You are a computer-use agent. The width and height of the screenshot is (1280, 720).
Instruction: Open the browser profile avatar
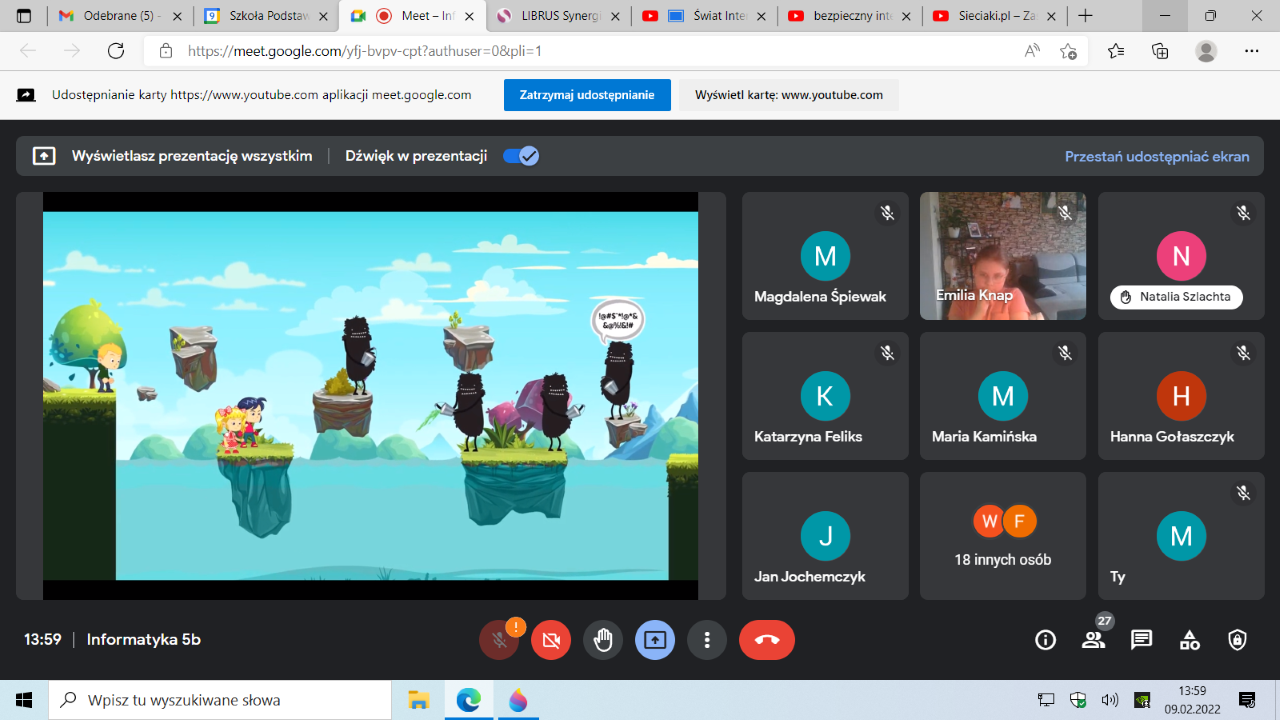pos(1206,51)
